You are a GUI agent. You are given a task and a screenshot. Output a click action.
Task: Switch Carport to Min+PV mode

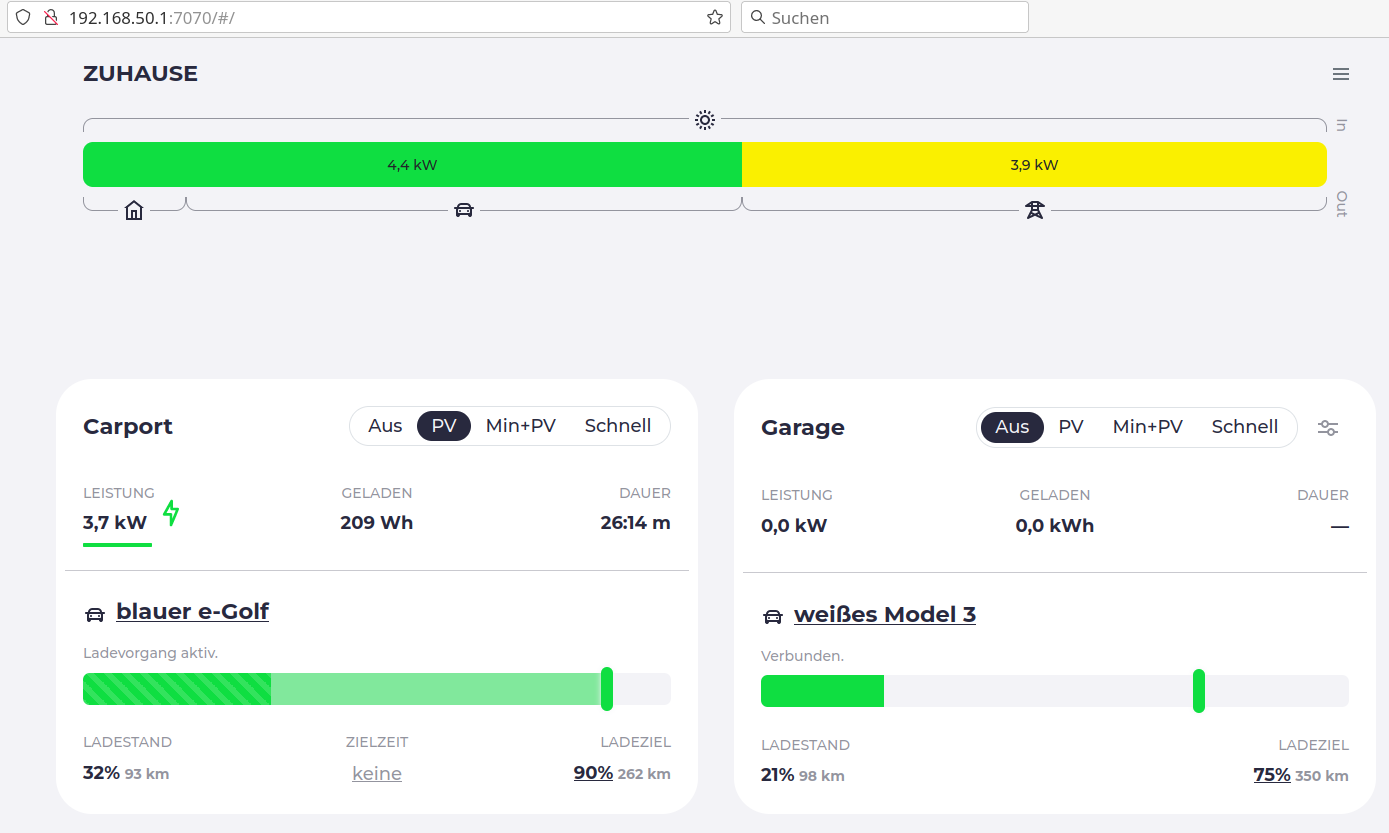[520, 426]
